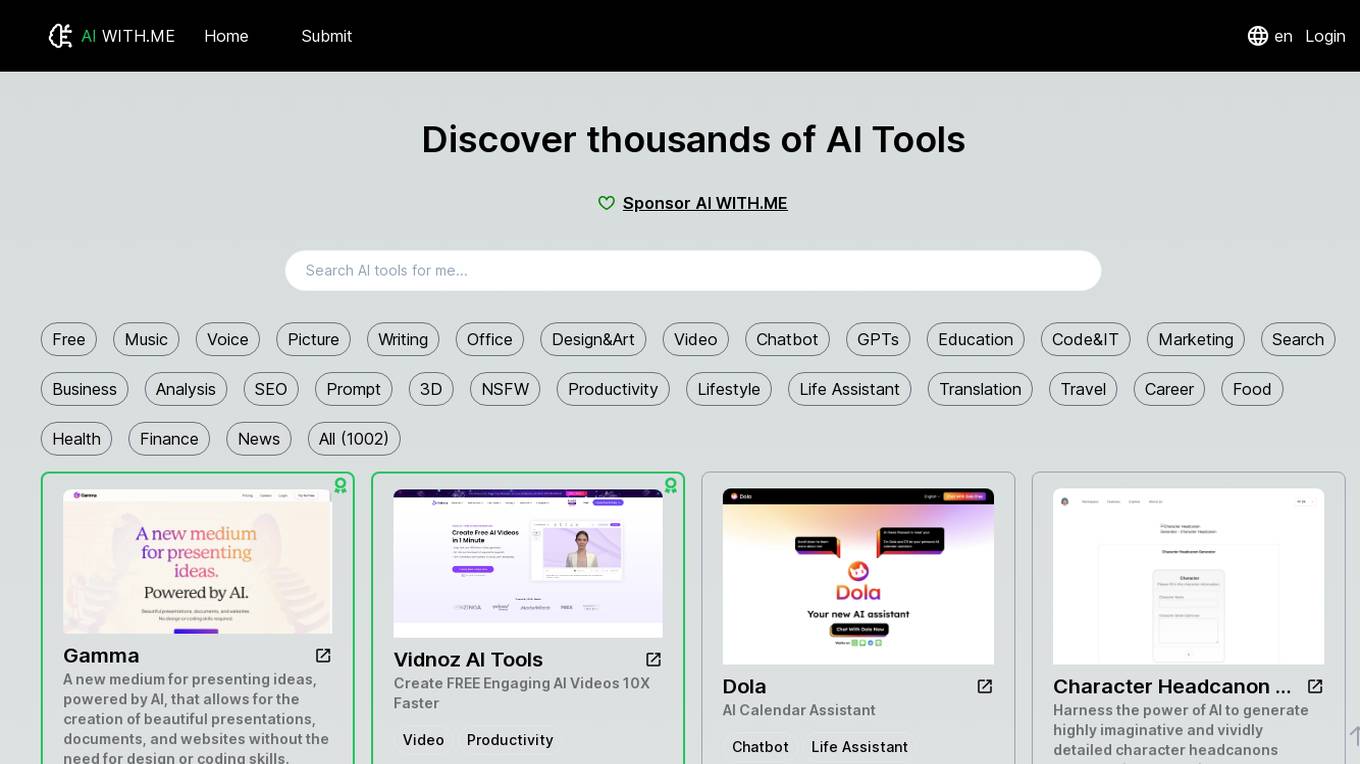Click the Login link

[1325, 36]
